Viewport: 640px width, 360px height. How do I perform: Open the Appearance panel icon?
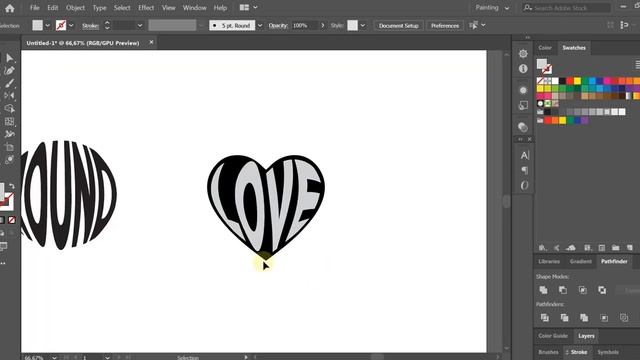coord(523,90)
